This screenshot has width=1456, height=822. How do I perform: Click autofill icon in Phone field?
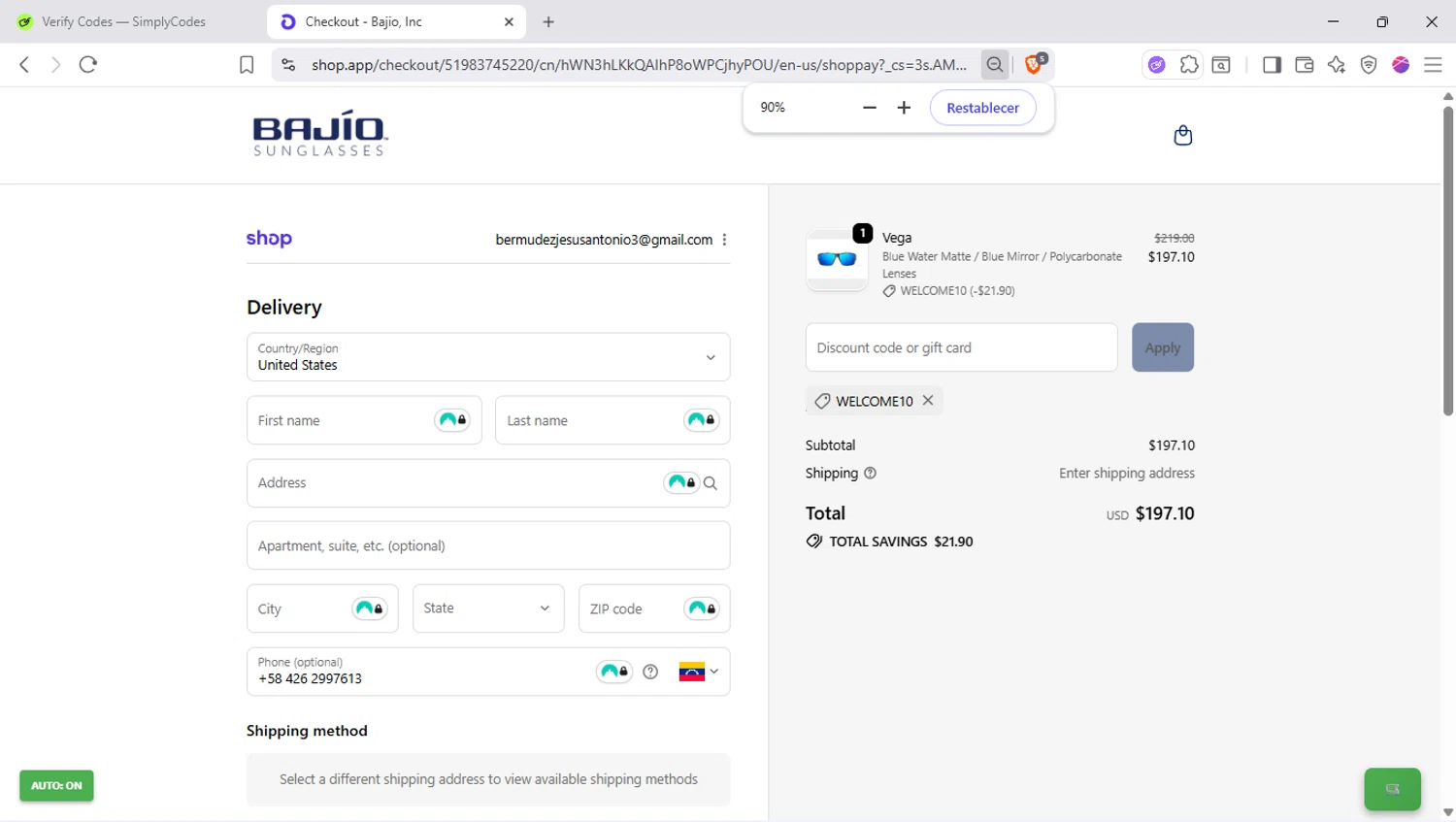coord(614,672)
